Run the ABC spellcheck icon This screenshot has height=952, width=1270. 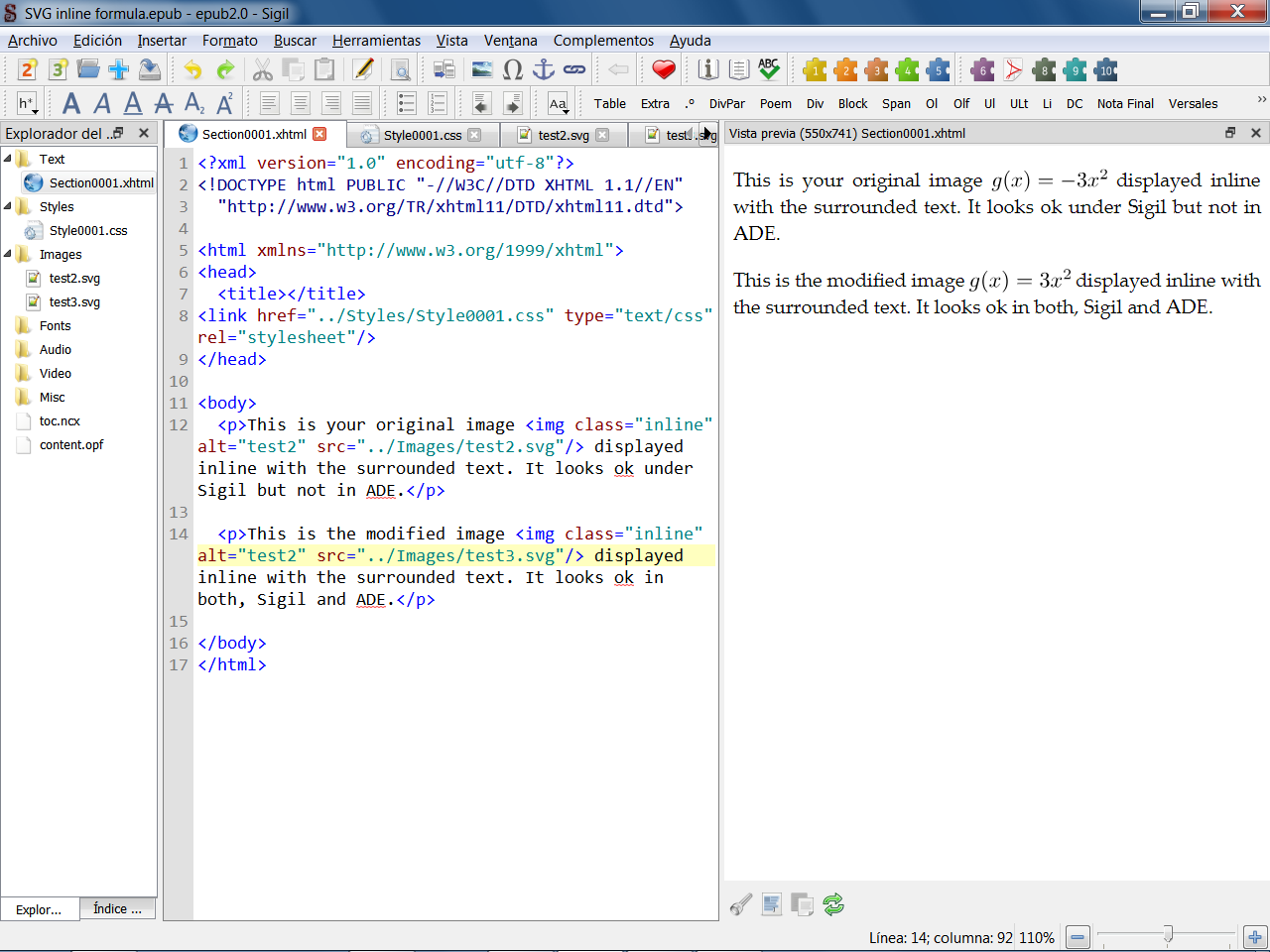click(769, 69)
